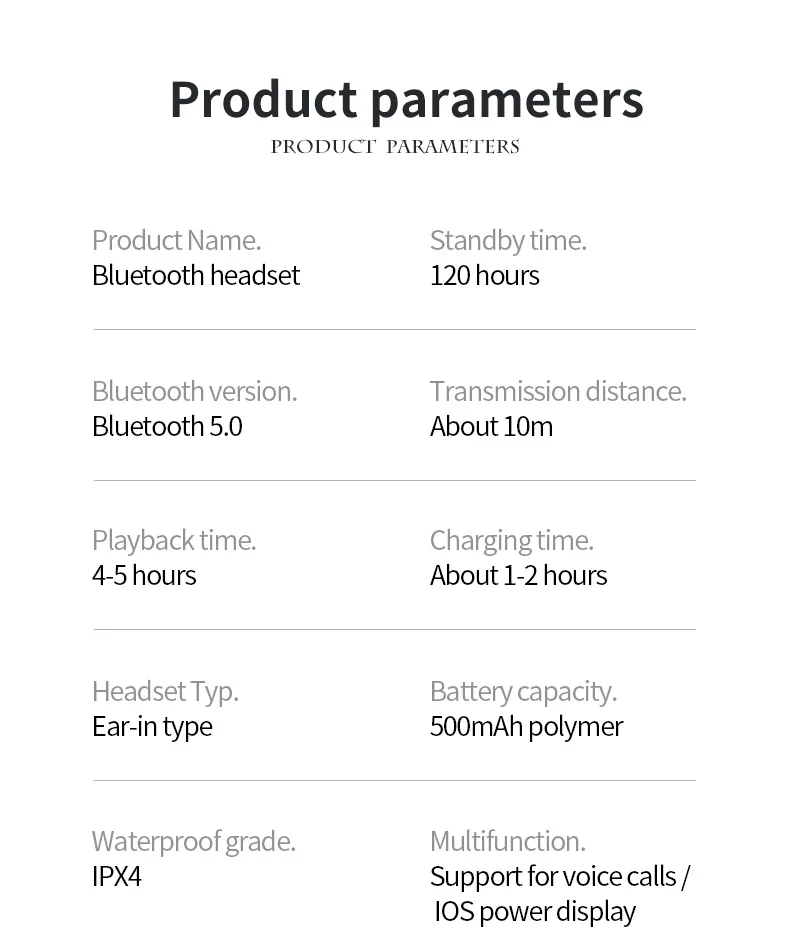This screenshot has width=790, height=944.
Task: Click the "4-5 hours" value
Action: click(144, 576)
